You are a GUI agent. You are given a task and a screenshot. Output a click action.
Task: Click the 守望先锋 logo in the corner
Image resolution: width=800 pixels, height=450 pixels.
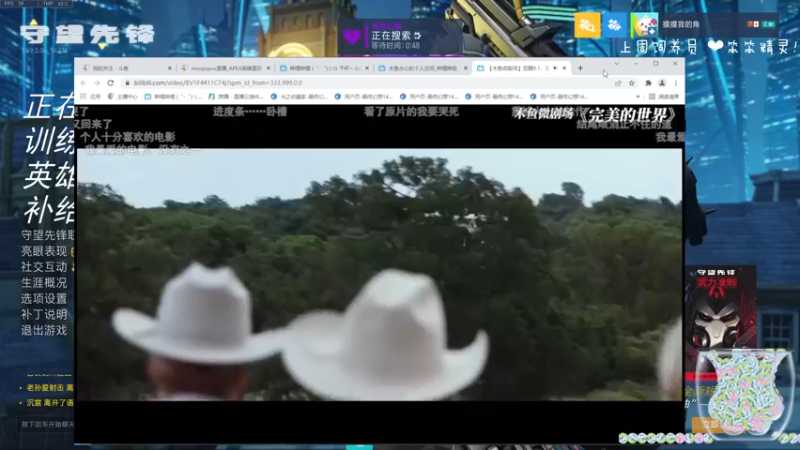click(x=87, y=34)
